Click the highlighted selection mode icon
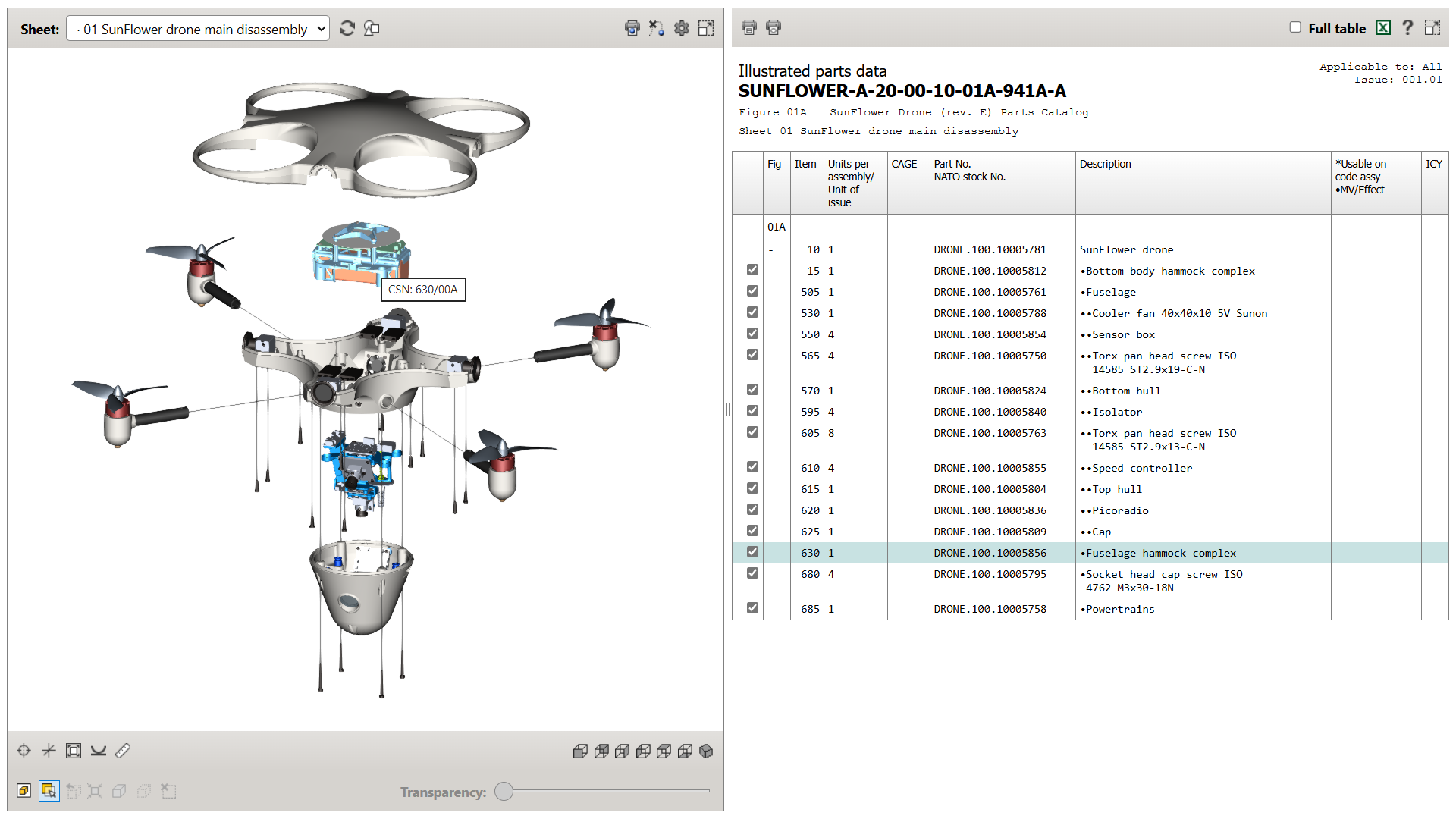 point(49,791)
